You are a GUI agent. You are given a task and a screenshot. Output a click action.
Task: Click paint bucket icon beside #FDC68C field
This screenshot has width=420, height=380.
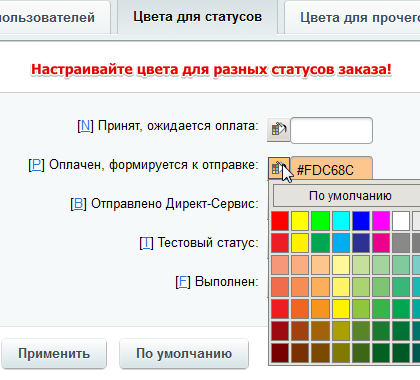279,168
